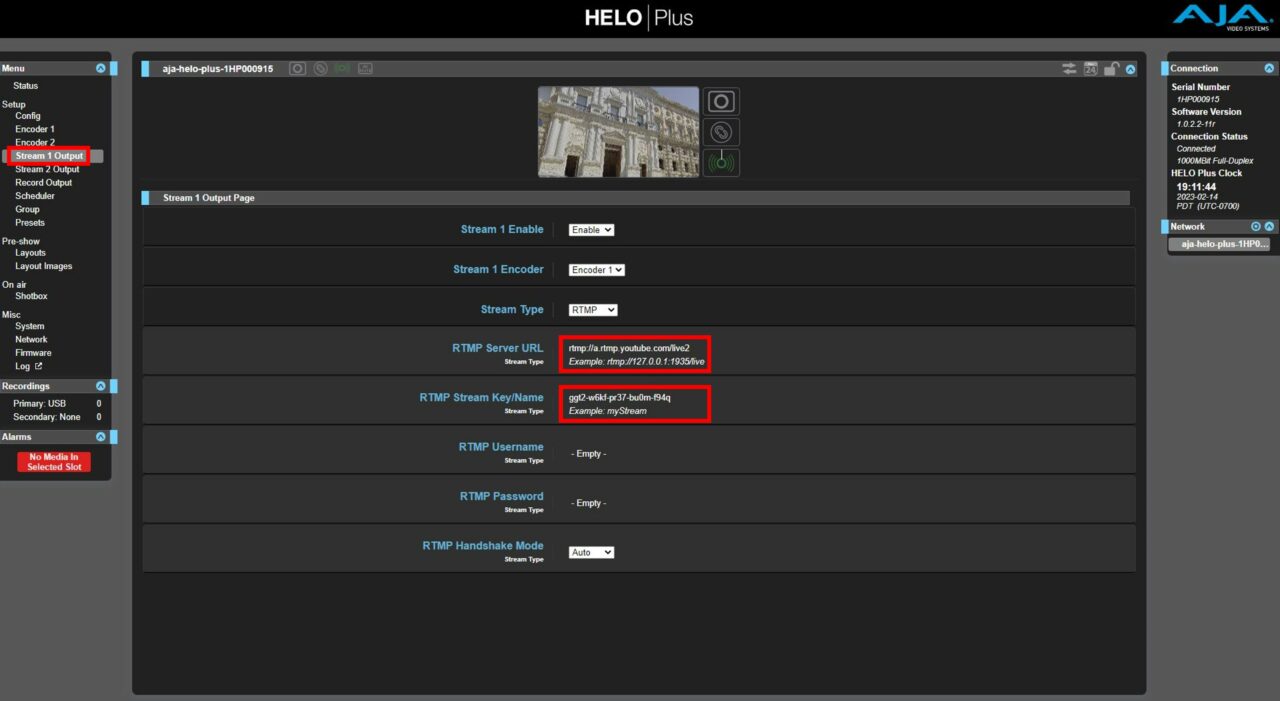Open the Stream Type dropdown
Viewport: 1280px width, 701px height.
(593, 310)
